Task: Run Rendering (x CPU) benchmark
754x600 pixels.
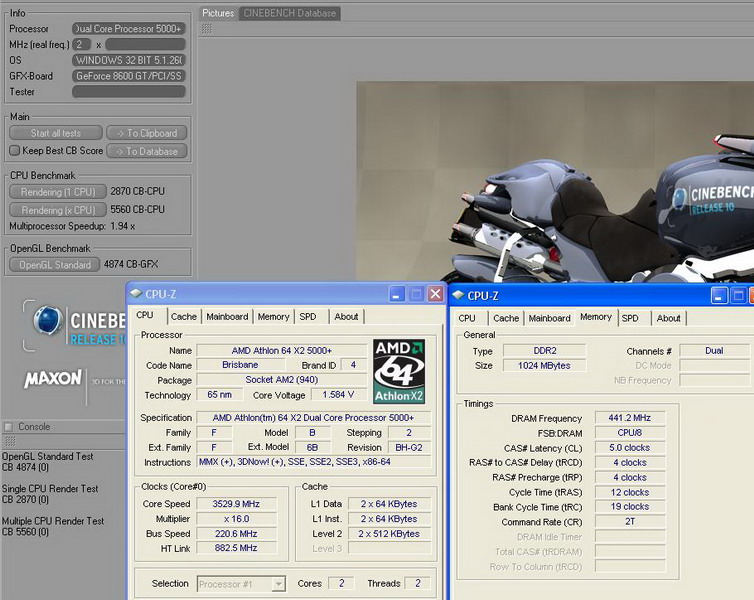Action: point(58,210)
